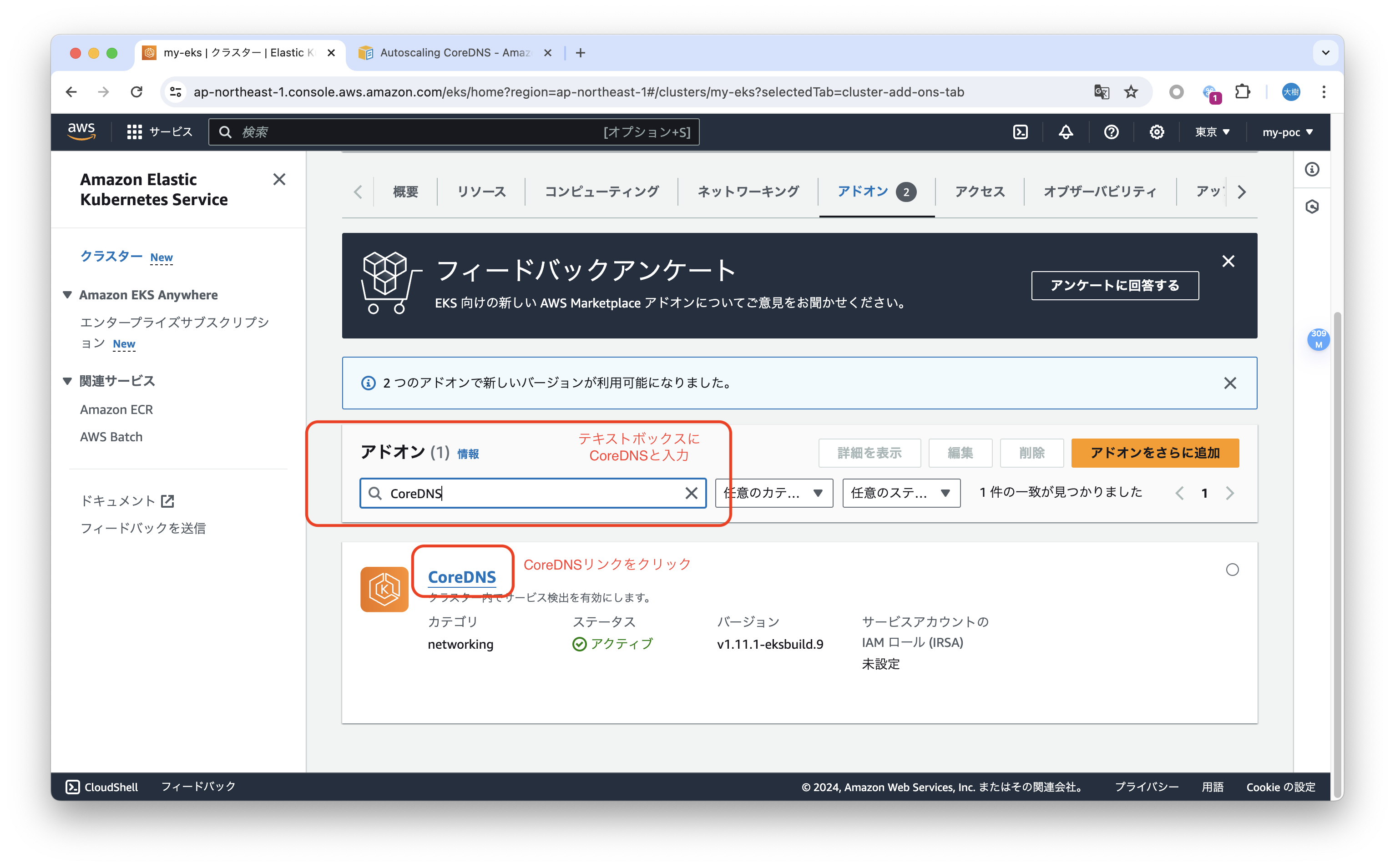Collapse the 関連サービス section

tap(66, 381)
